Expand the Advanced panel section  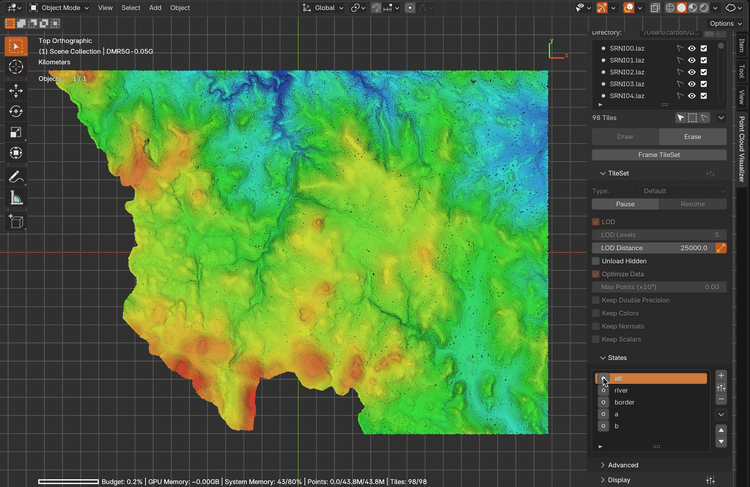coord(622,465)
